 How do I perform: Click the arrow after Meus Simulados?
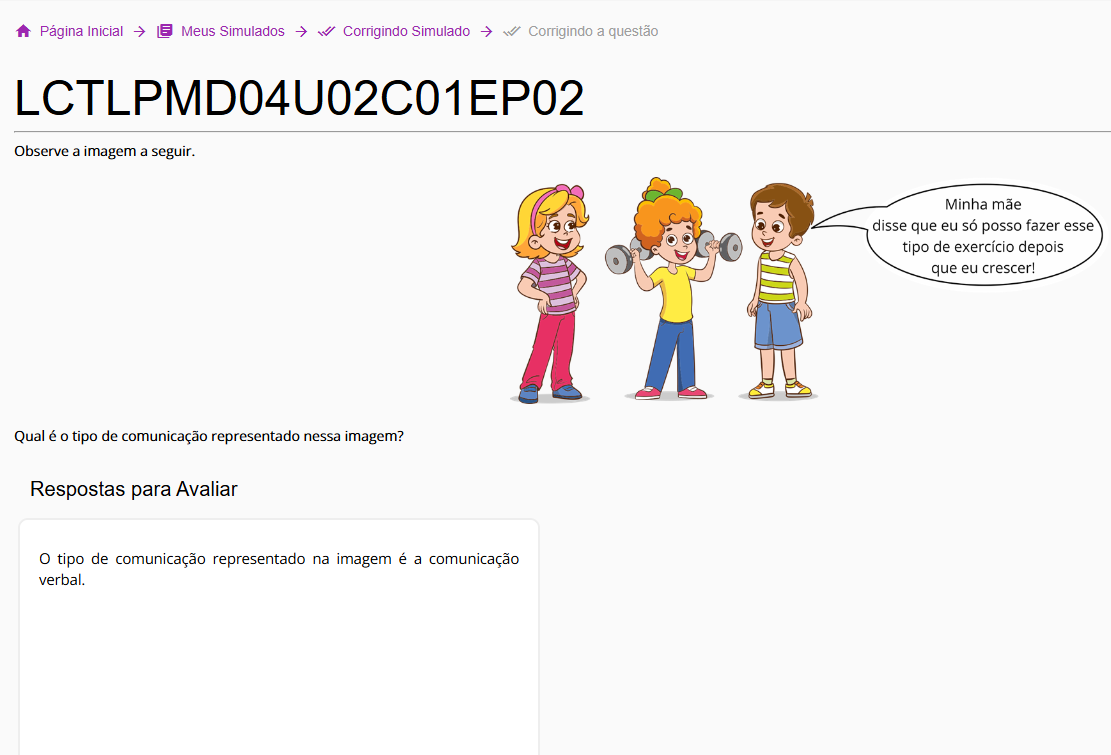[301, 31]
